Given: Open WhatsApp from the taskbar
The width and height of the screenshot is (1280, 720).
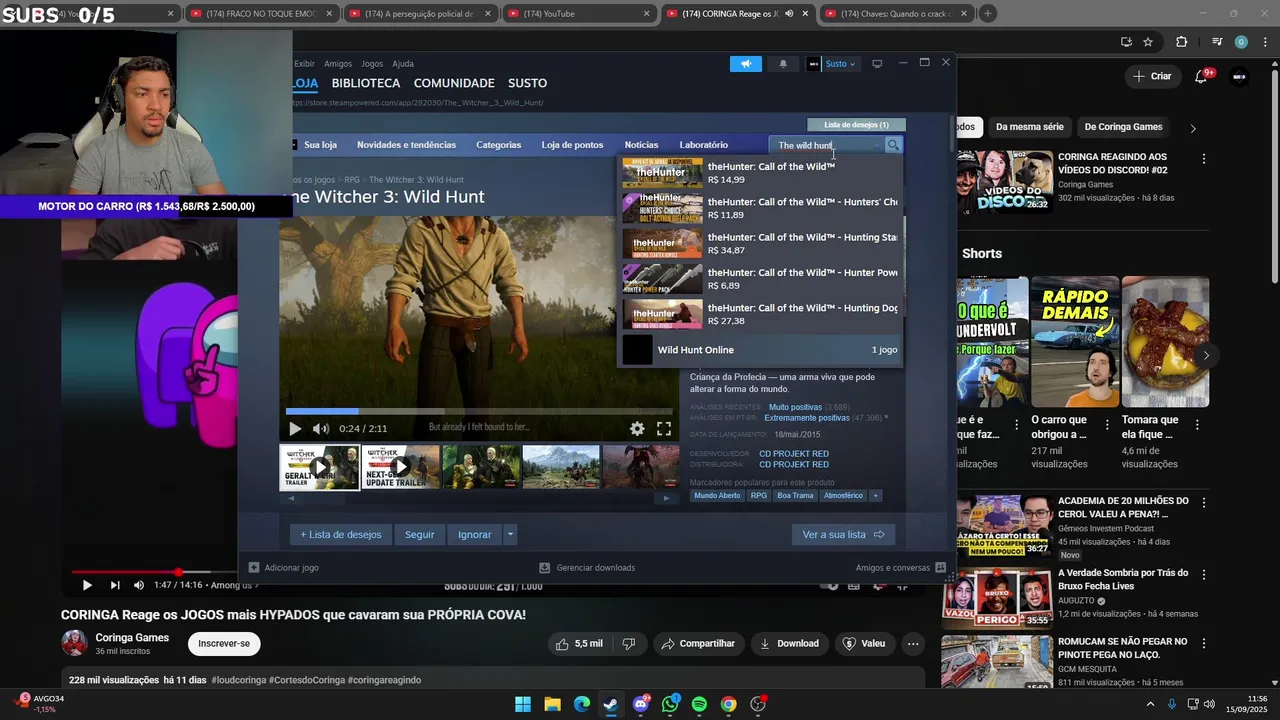Looking at the screenshot, I should click(x=670, y=704).
